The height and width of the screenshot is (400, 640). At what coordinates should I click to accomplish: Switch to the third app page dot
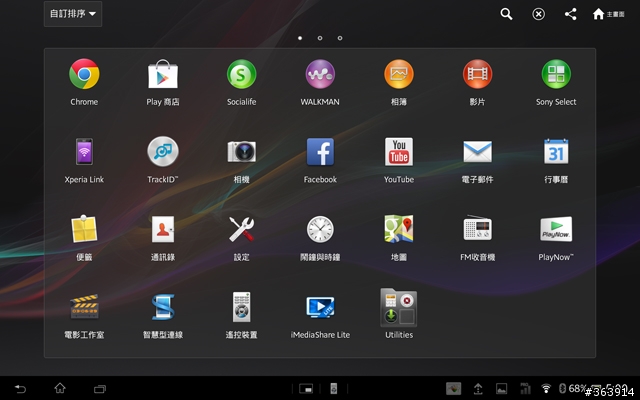(340, 38)
